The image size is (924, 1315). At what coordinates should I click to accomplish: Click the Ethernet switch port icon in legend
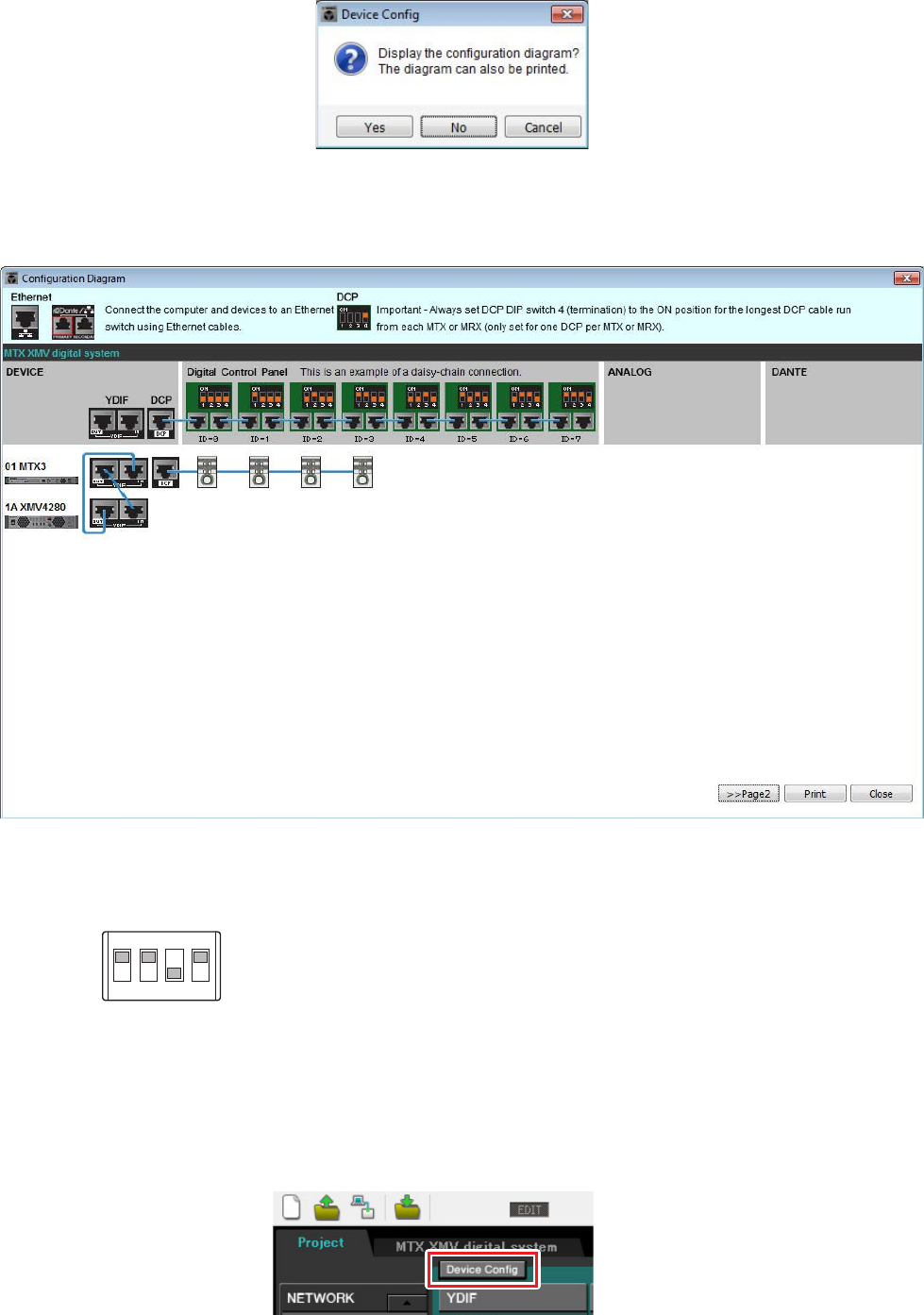coord(25,322)
